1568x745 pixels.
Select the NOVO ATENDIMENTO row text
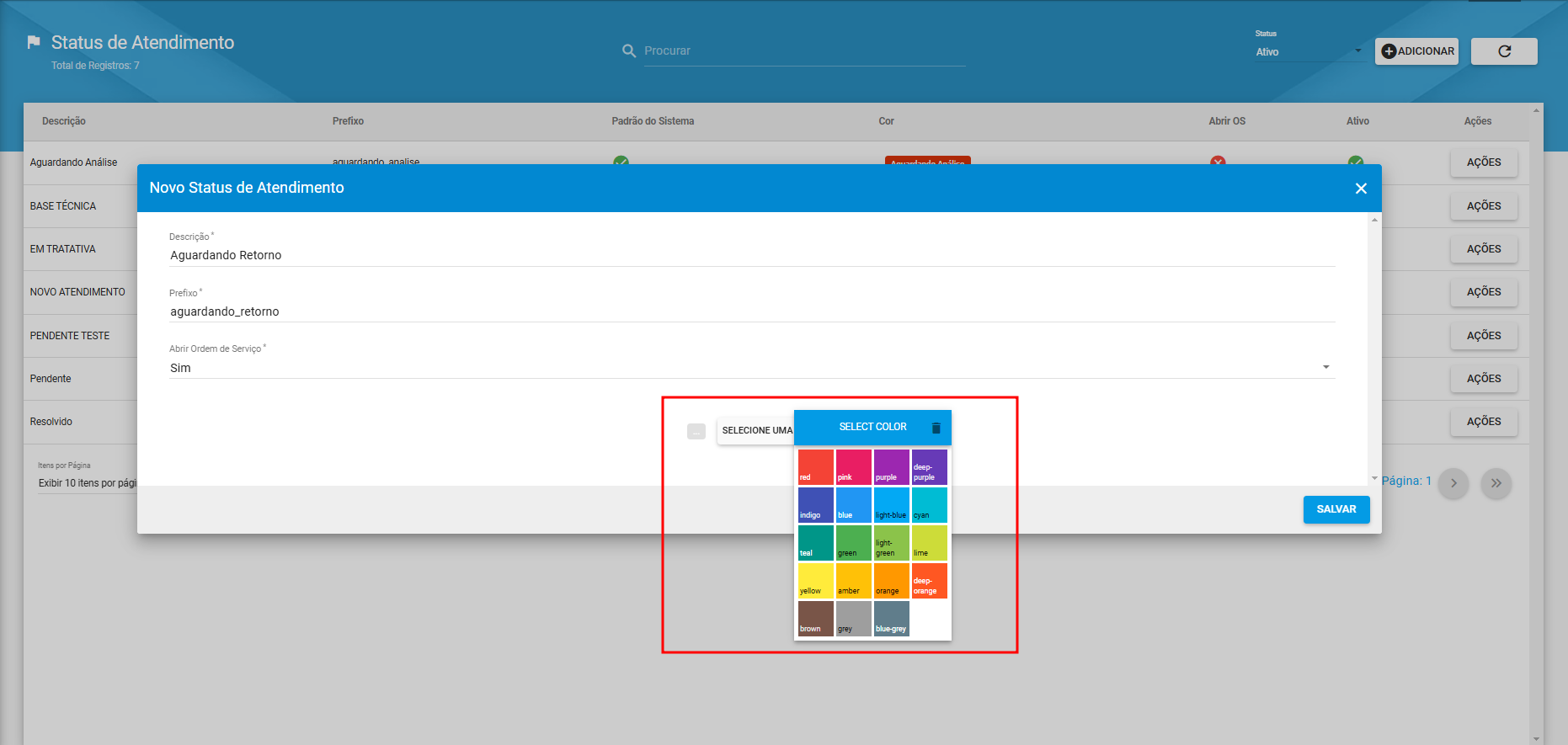pyautogui.click(x=77, y=292)
